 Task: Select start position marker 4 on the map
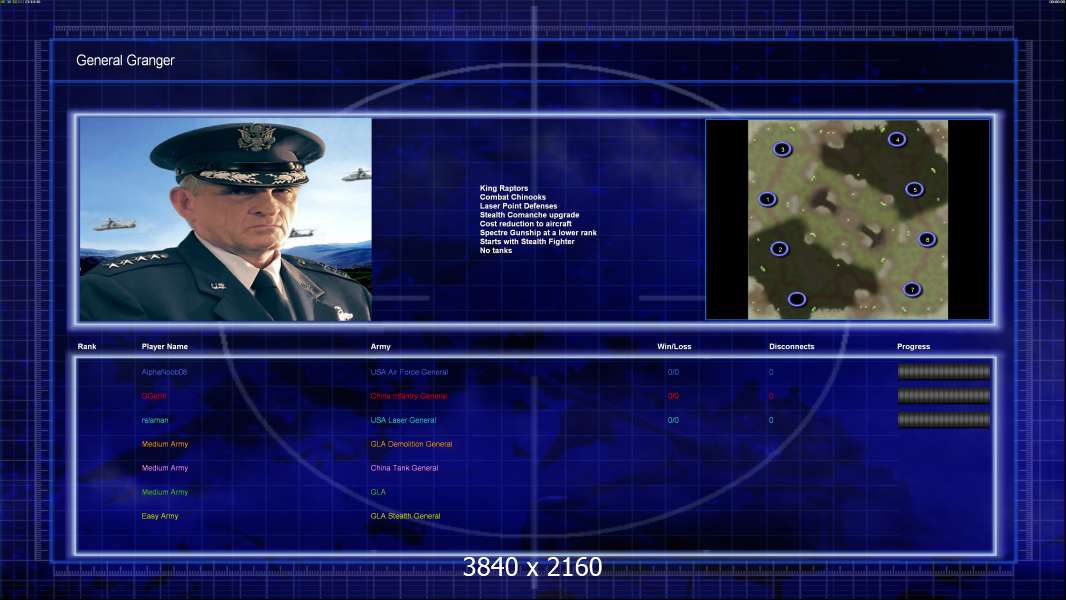897,139
